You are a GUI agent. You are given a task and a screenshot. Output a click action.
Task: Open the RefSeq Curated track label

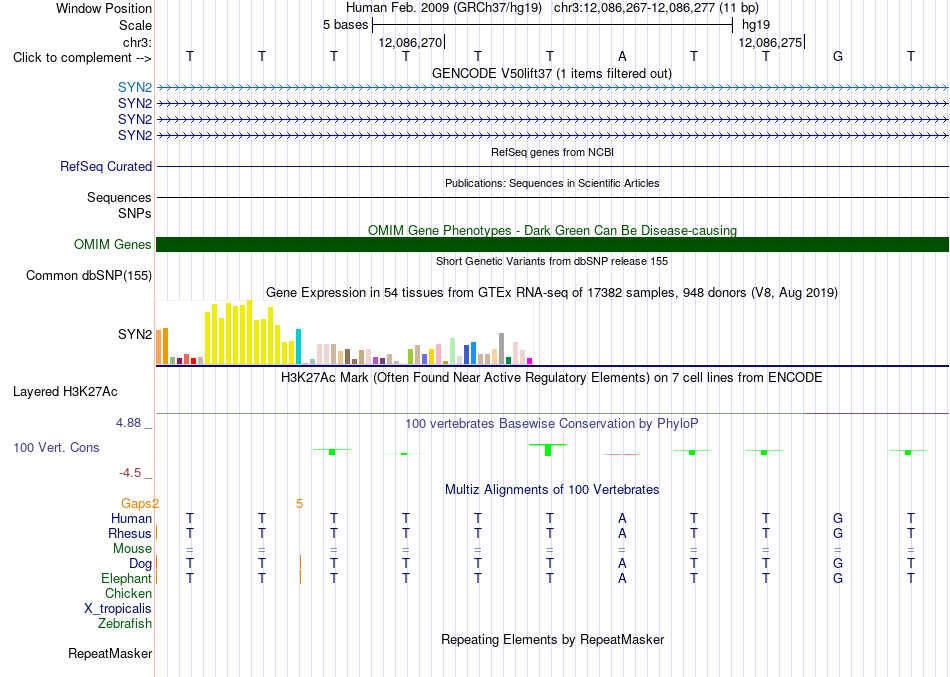(105, 167)
